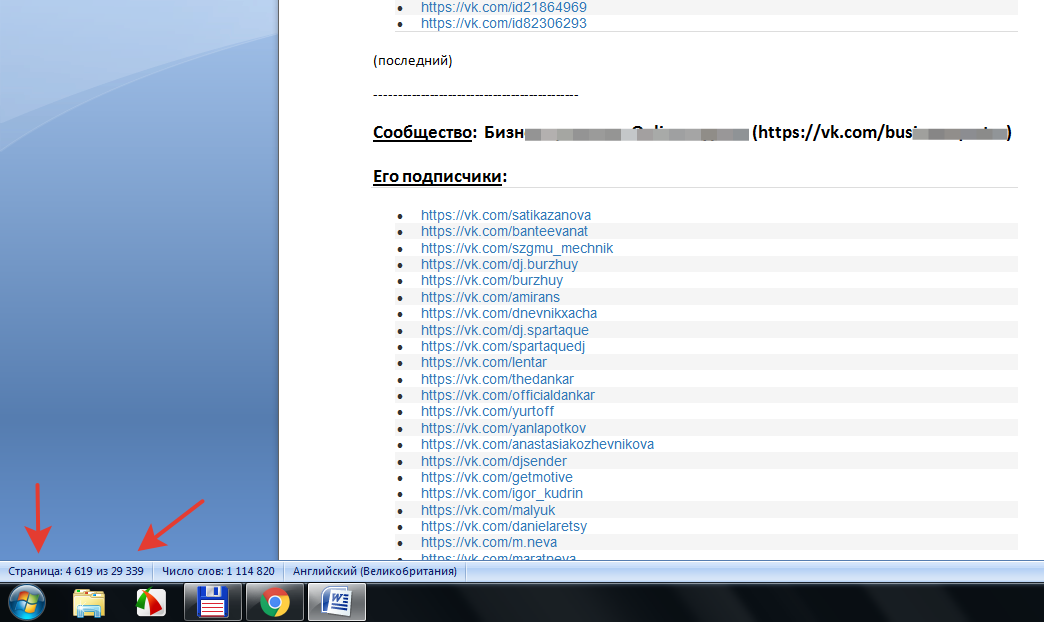
Task: Open the vk.com/banteevanat link
Action: (x=504, y=231)
